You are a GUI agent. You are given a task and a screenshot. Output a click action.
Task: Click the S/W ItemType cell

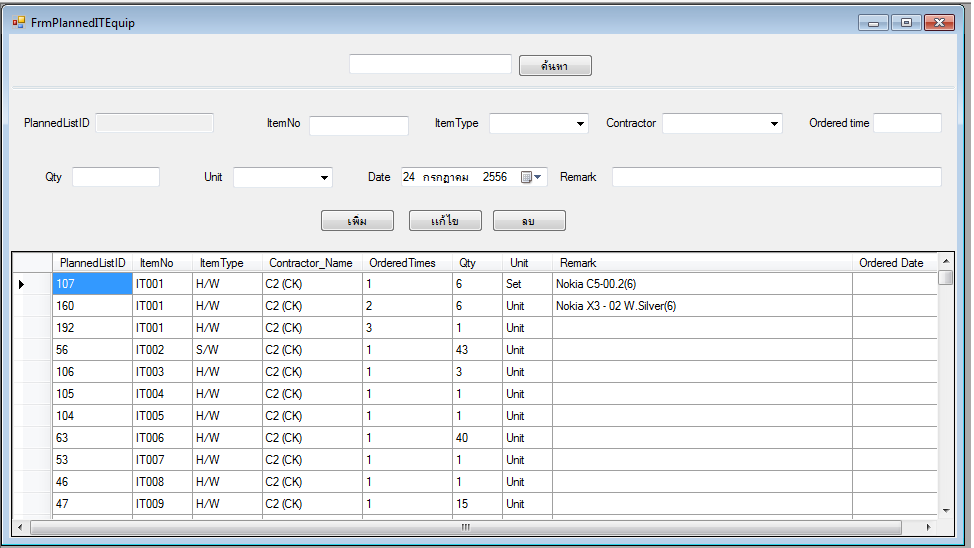click(227, 350)
